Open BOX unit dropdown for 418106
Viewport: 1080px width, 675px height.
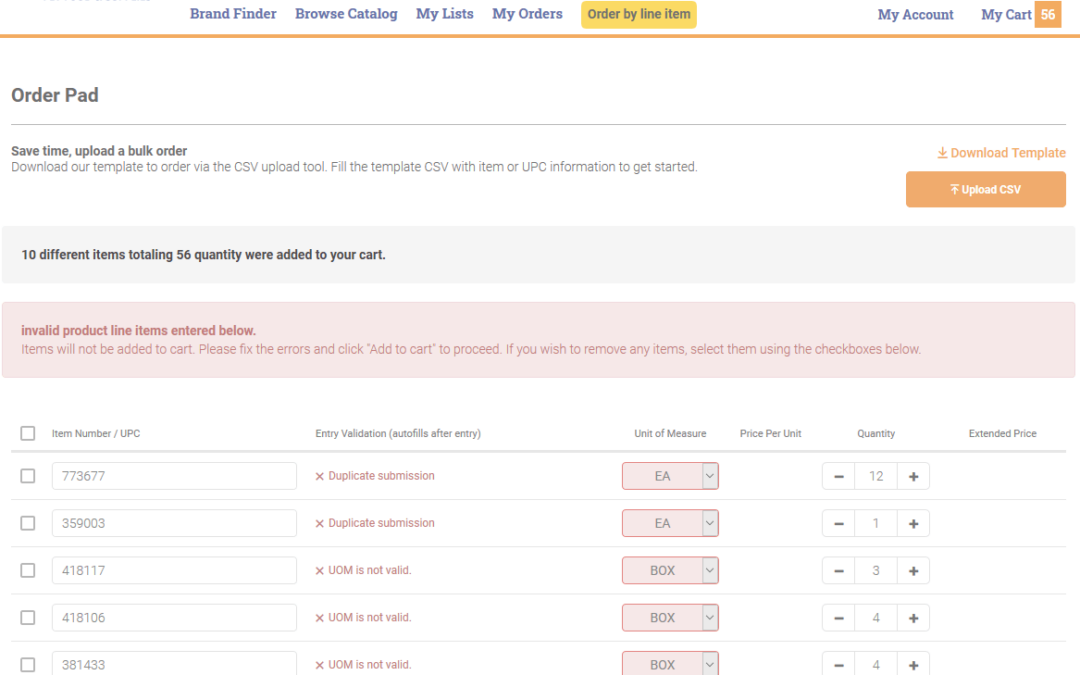(x=670, y=618)
